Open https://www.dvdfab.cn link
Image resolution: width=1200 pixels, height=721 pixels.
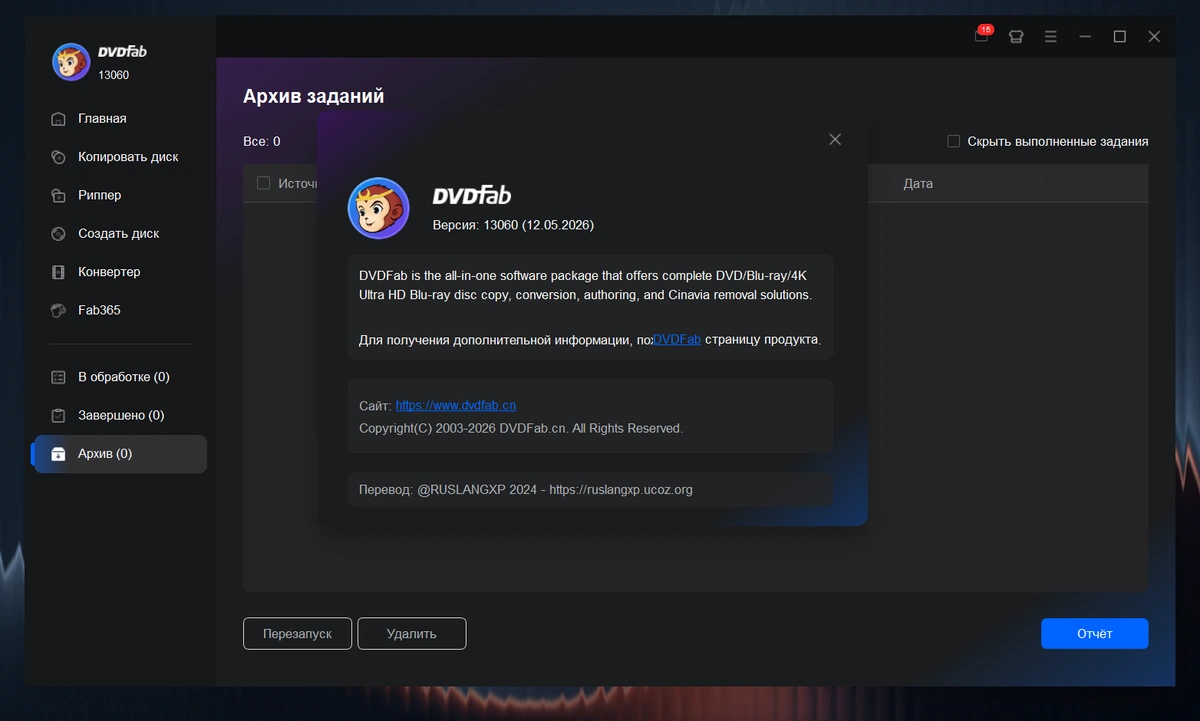[456, 405]
